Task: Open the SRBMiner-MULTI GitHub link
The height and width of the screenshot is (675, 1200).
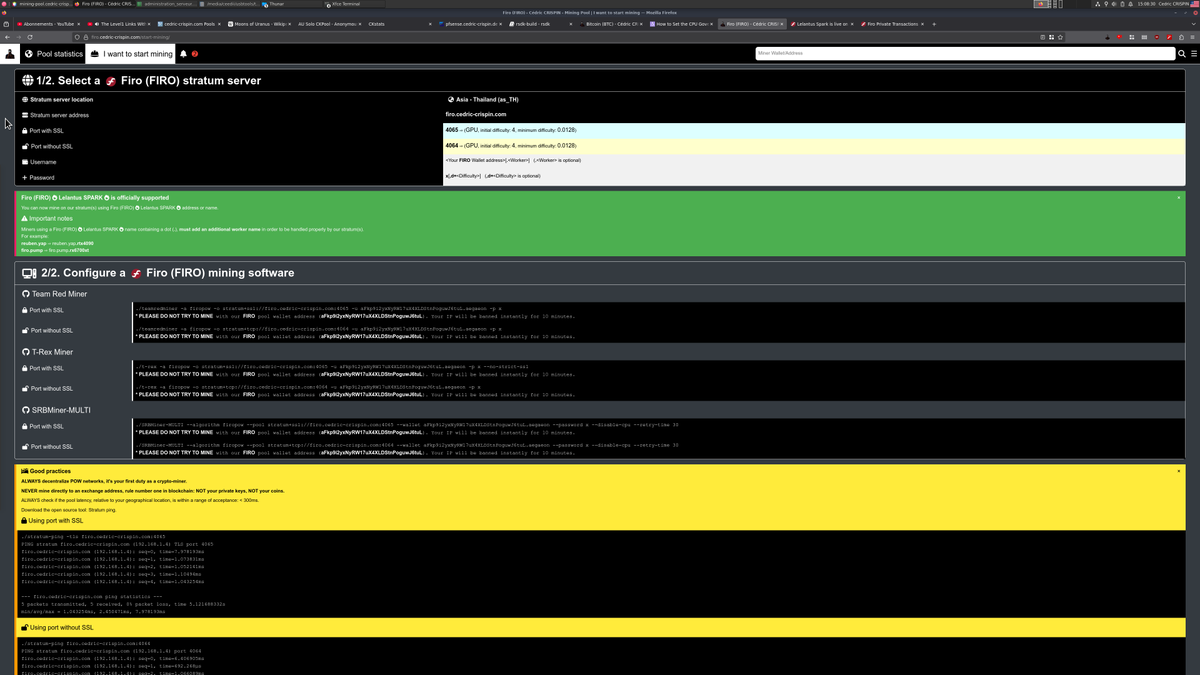Action: pos(55,410)
